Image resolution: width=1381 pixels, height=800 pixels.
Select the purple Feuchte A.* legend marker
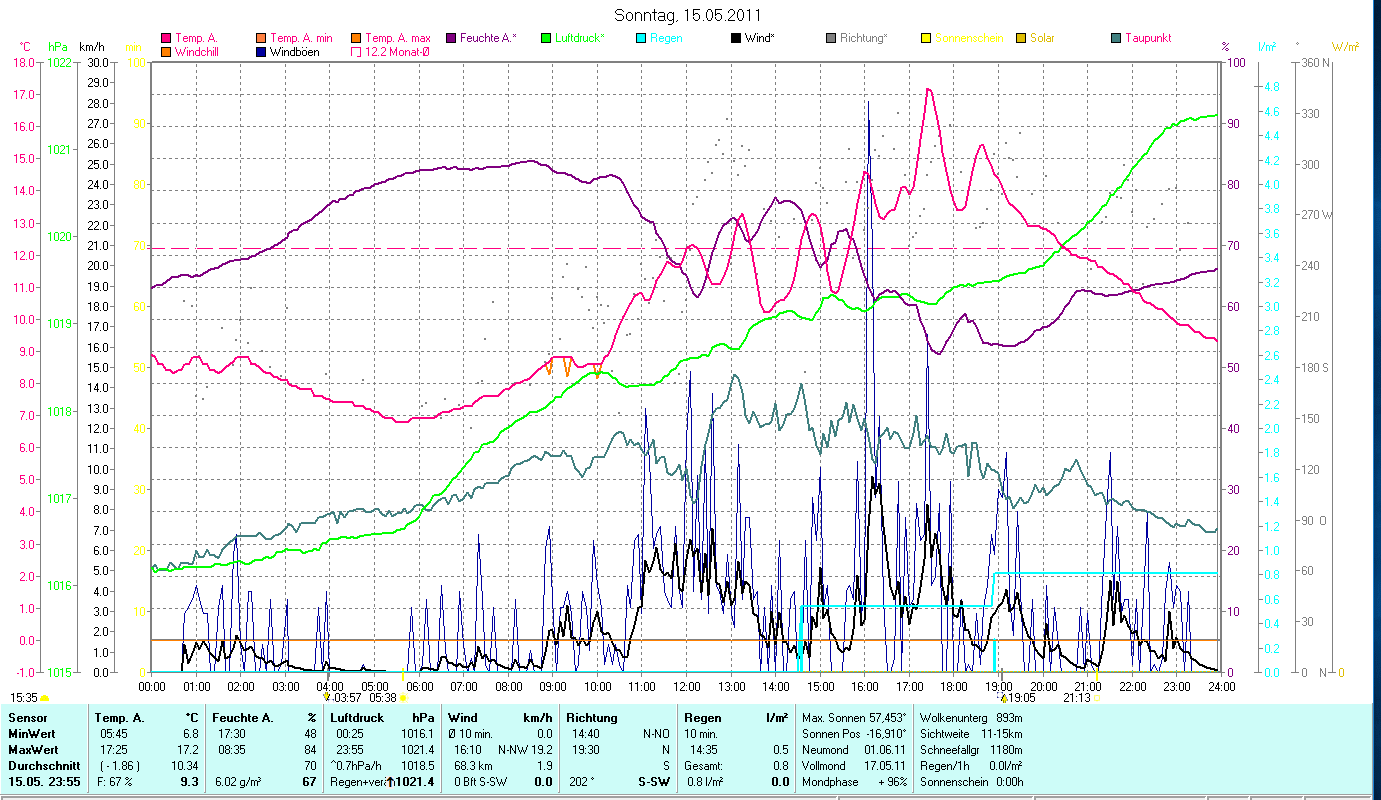[x=451, y=38]
